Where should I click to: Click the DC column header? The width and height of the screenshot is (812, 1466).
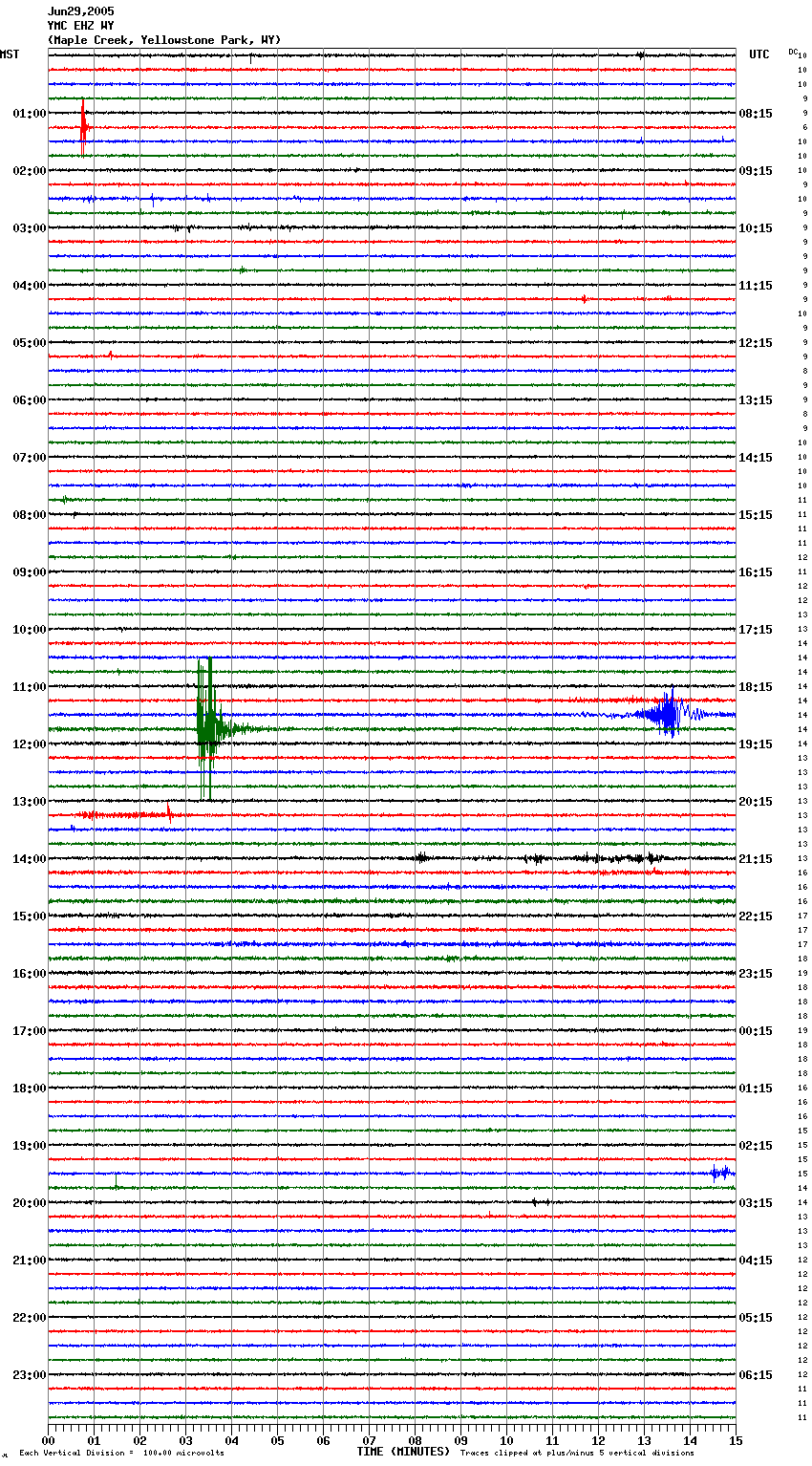793,52
